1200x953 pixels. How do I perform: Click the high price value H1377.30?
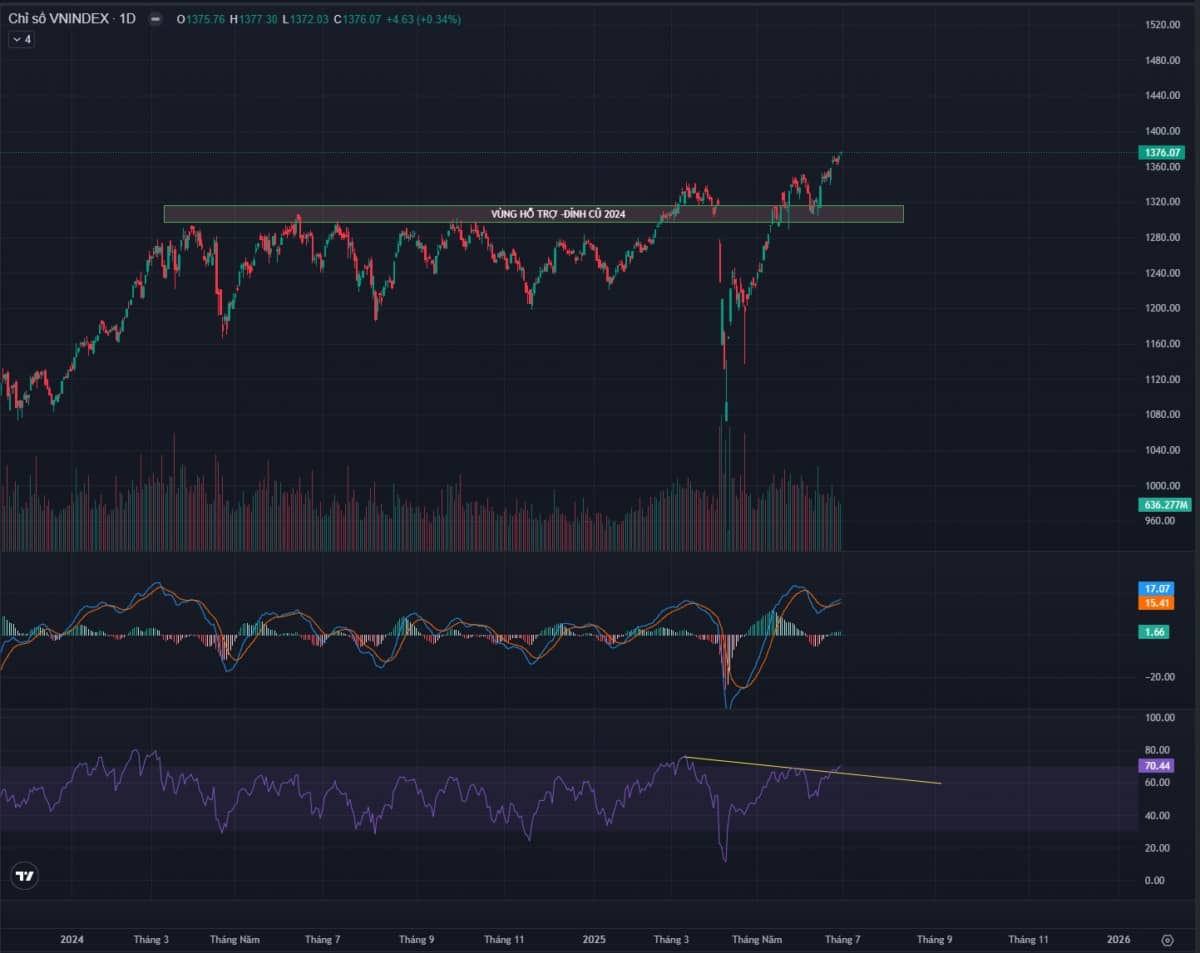click(x=255, y=18)
